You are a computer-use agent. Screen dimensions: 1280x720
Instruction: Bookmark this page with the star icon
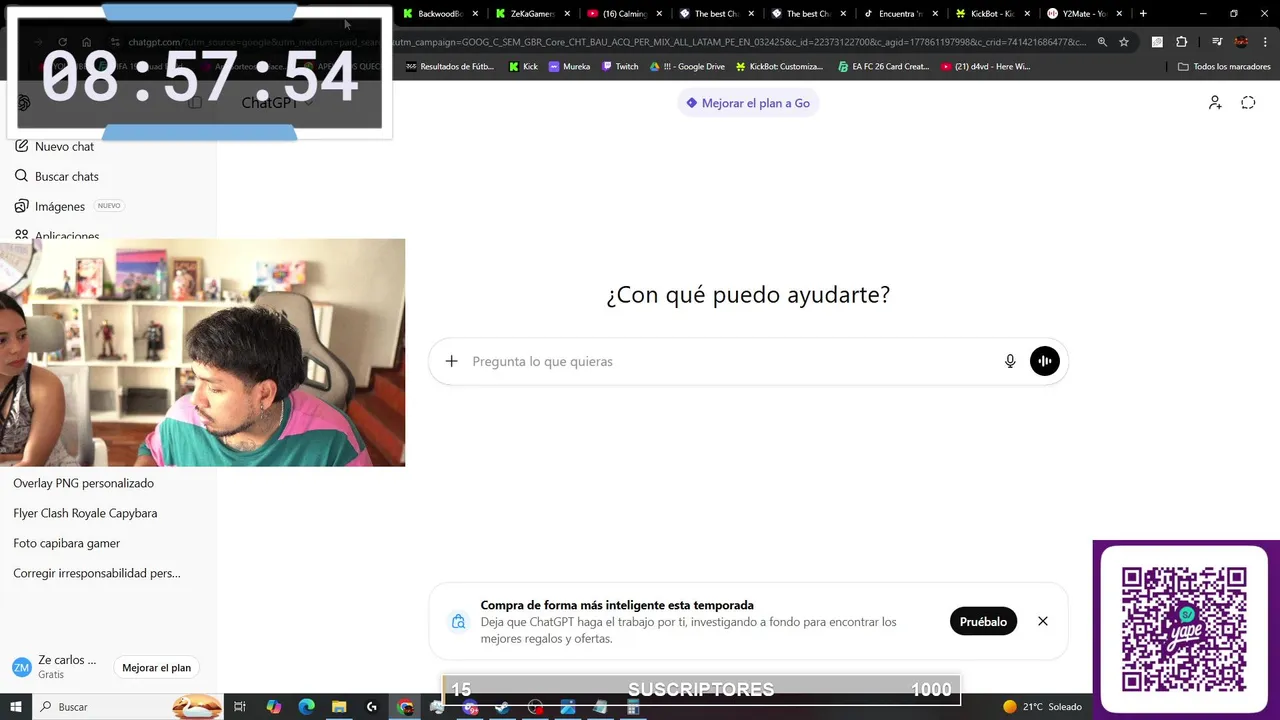(1124, 42)
